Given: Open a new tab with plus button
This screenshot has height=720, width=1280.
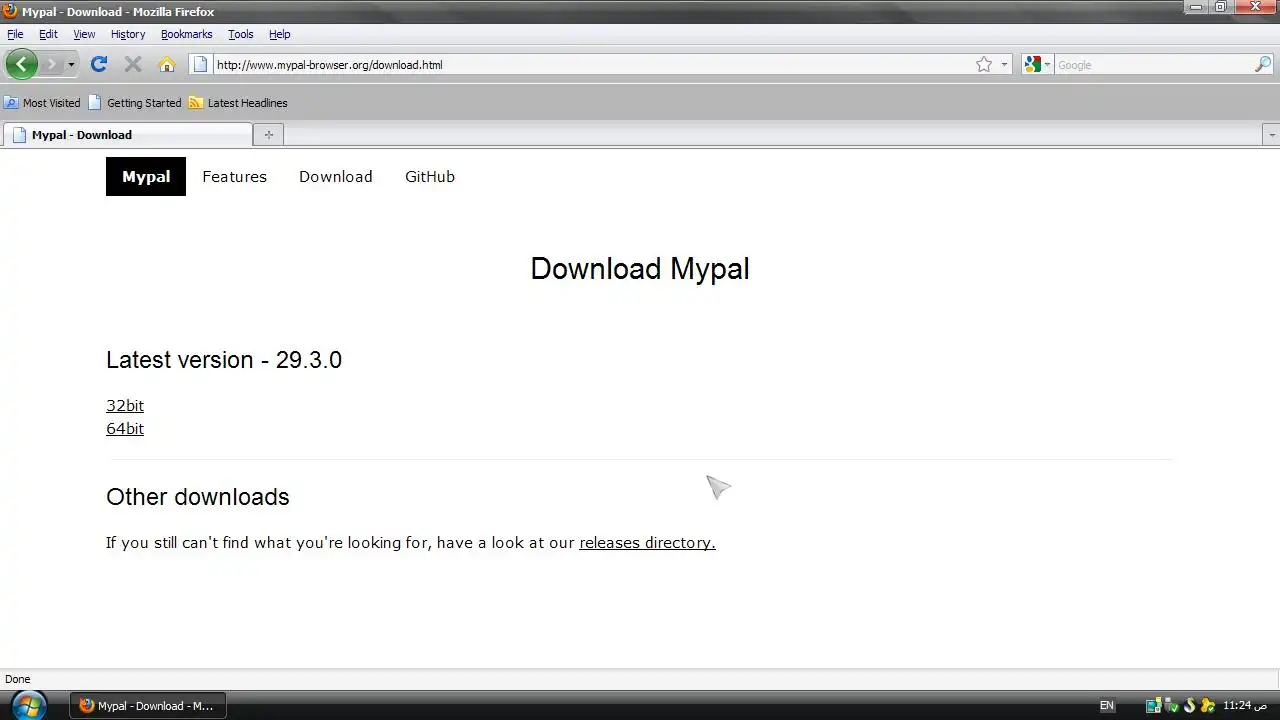Looking at the screenshot, I should pyautogui.click(x=268, y=135).
